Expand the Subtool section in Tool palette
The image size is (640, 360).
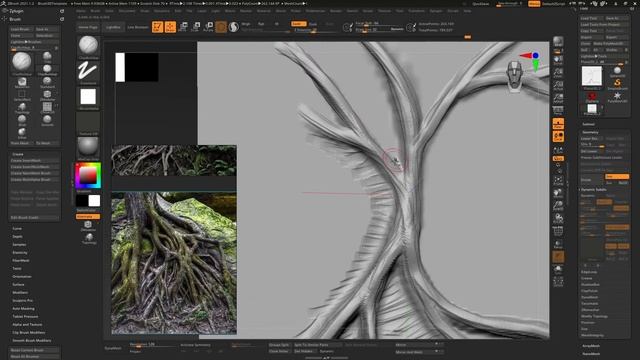tap(588, 124)
